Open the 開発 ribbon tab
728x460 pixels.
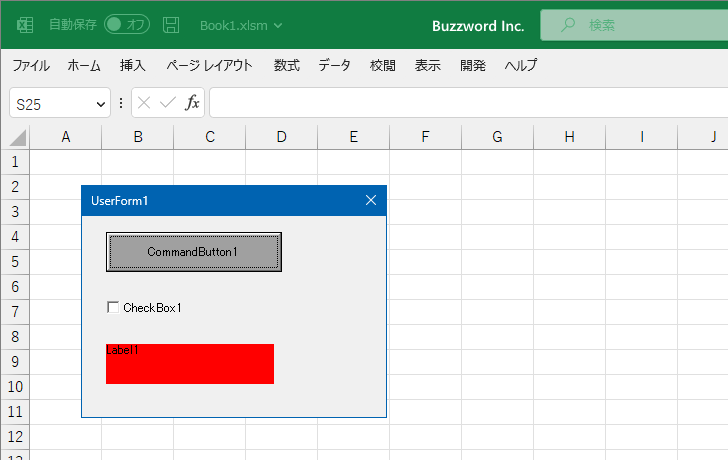tap(473, 65)
